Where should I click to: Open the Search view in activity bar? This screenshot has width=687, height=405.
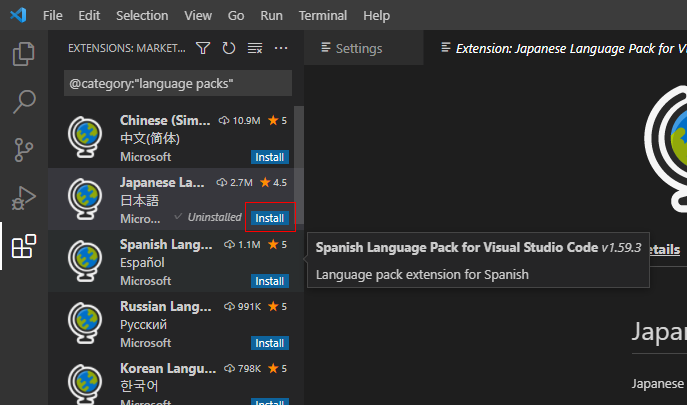[x=24, y=102]
